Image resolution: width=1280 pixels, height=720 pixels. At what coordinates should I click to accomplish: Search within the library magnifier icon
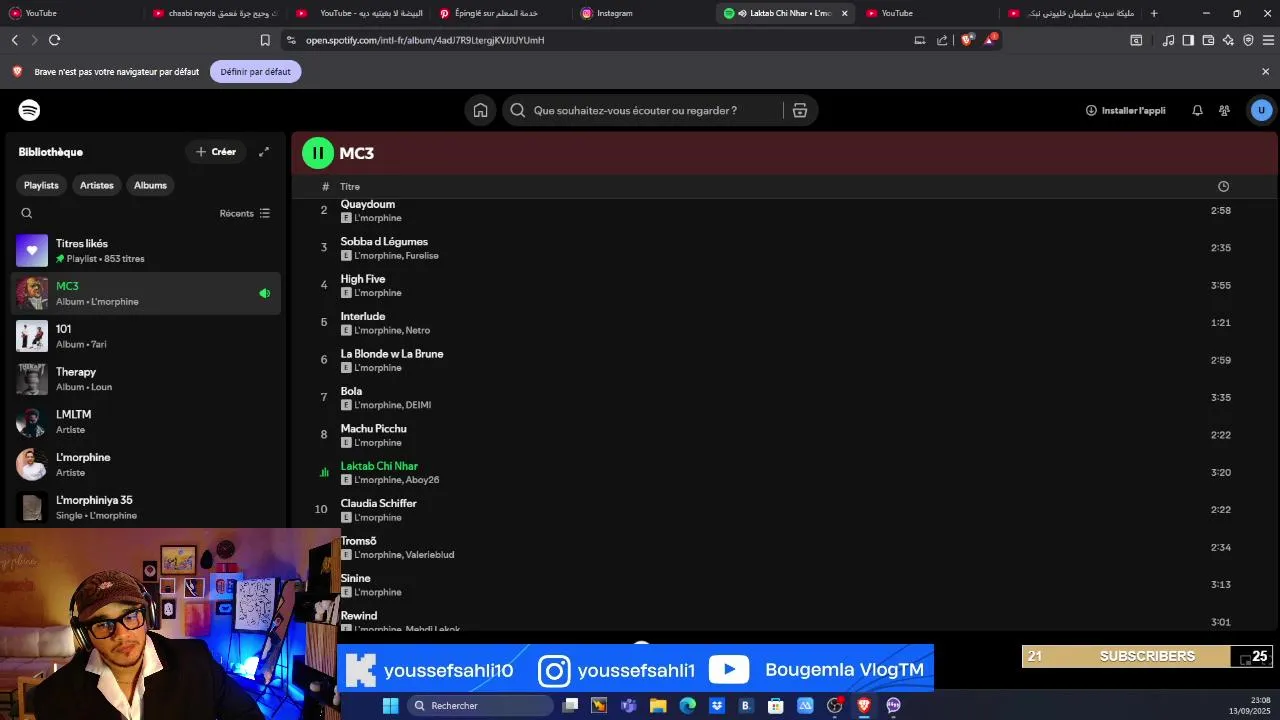pos(27,213)
